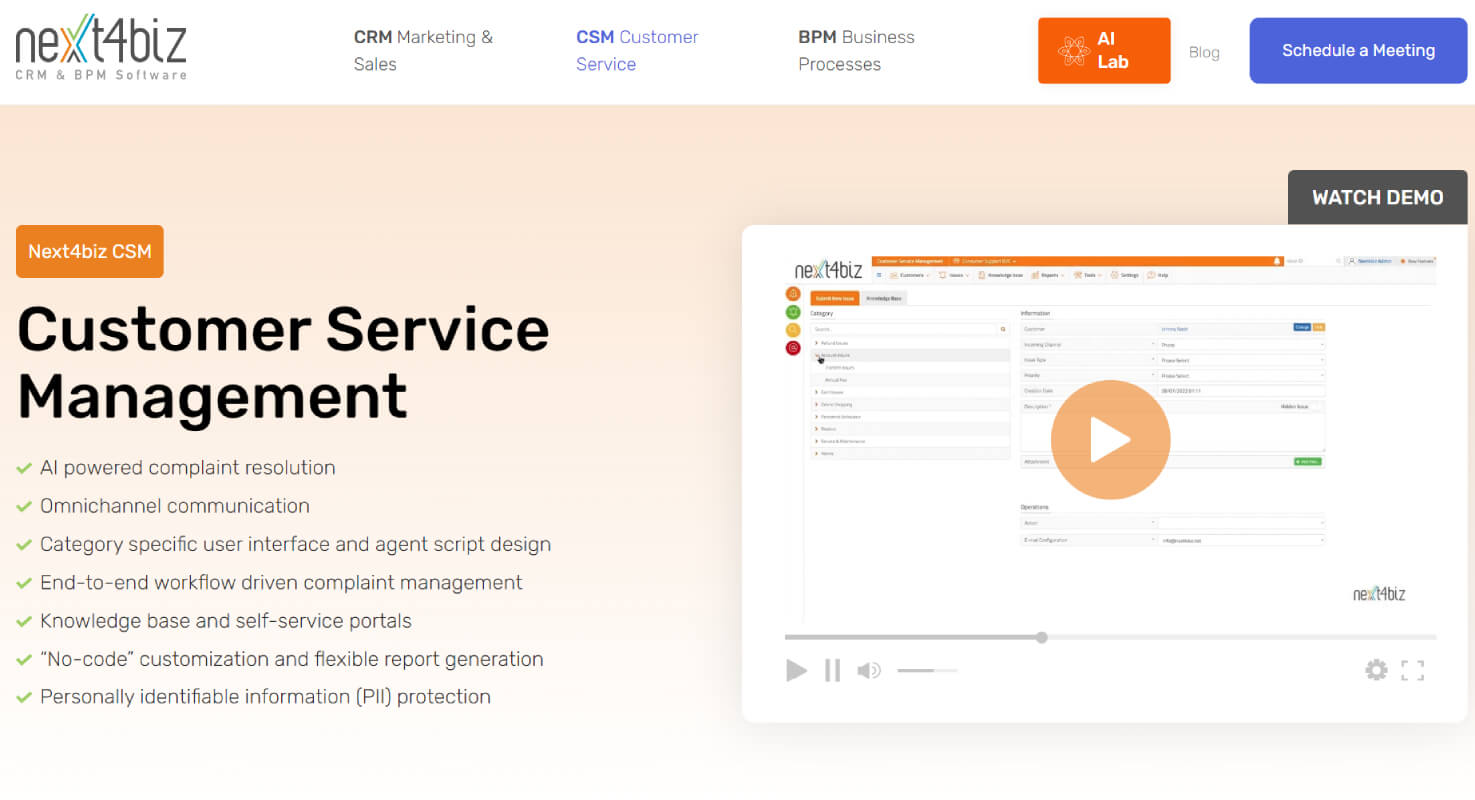Image resolution: width=1475 pixels, height=800 pixels.
Task: Open E-mail Configuration dropdown in demo video
Action: point(1241,540)
